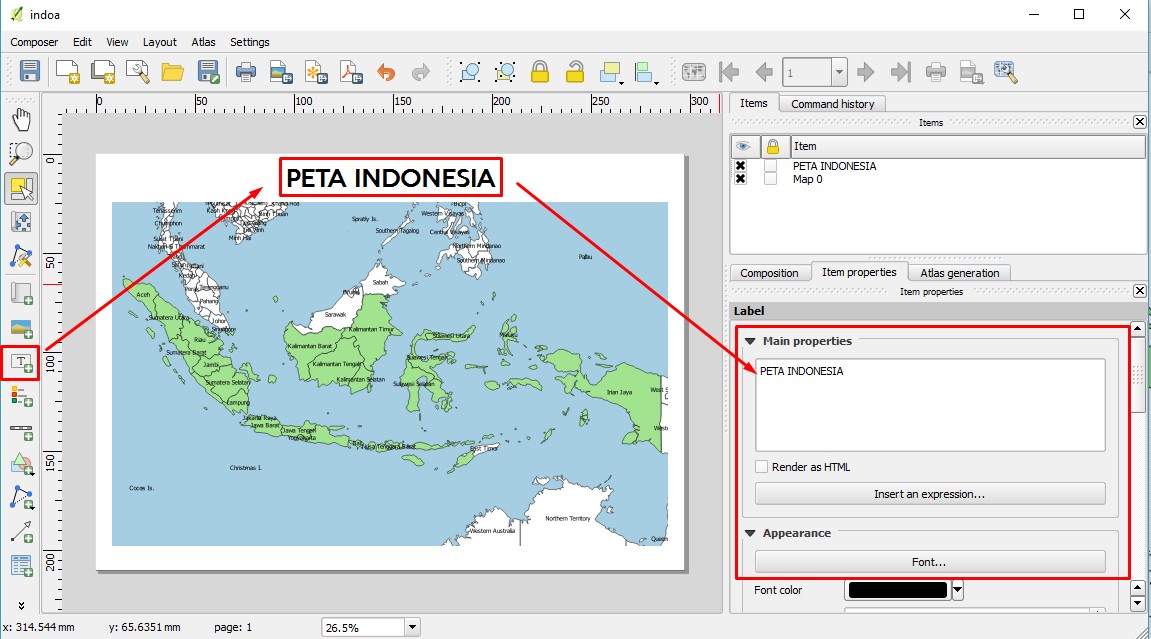The width and height of the screenshot is (1151, 639).
Task: Switch to the Atlas generation tab
Action: 959,272
